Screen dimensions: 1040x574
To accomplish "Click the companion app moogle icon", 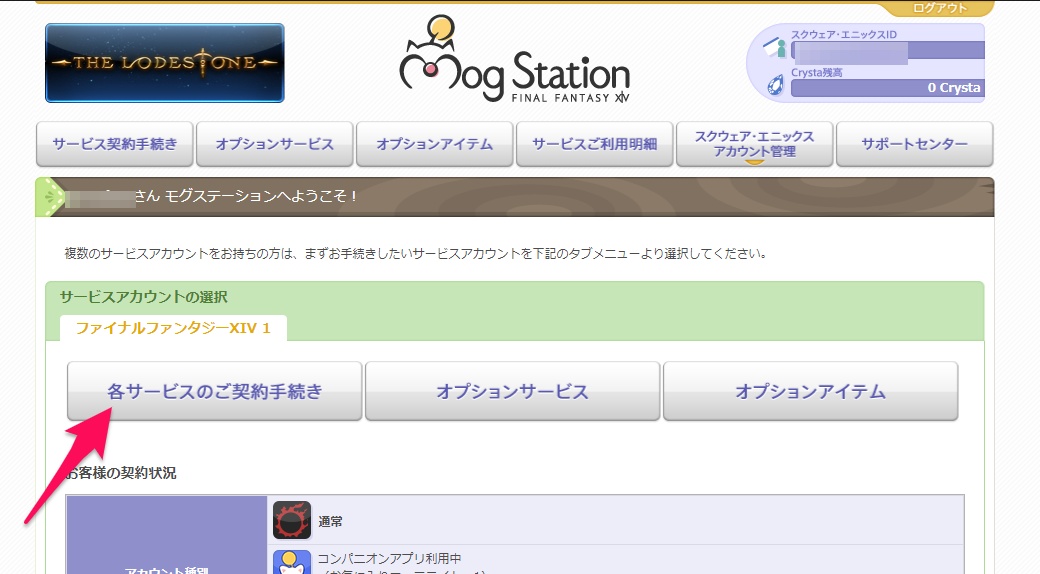I will (x=292, y=563).
